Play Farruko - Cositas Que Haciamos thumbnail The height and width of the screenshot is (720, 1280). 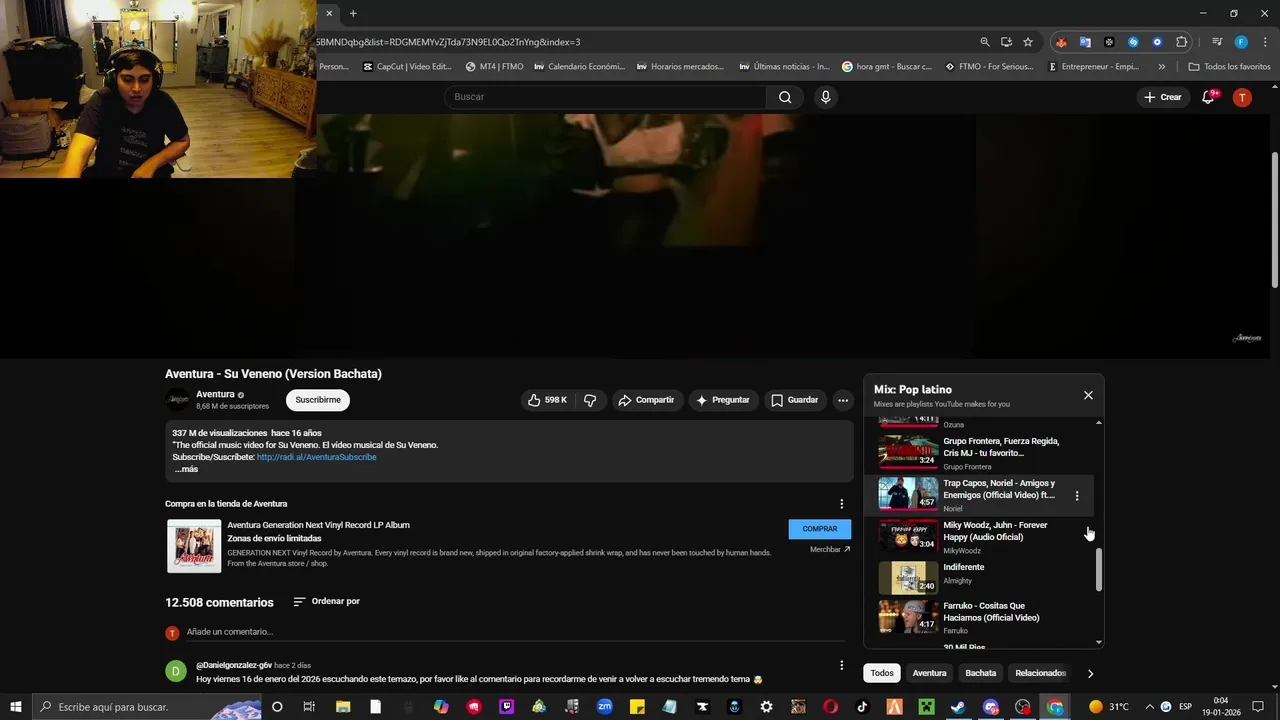click(908, 616)
